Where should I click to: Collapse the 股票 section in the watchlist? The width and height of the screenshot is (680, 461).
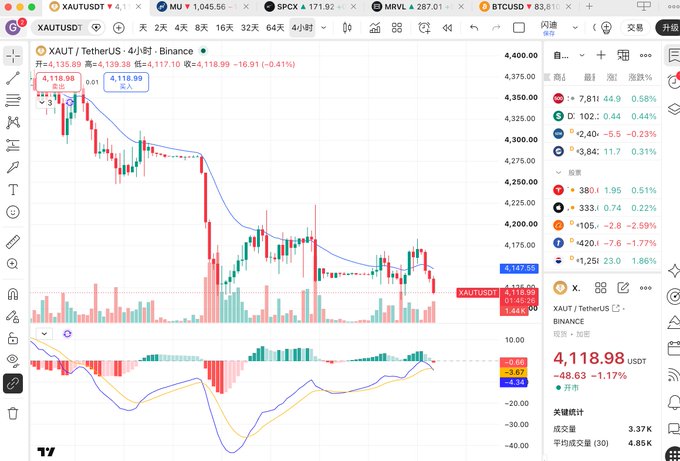pyautogui.click(x=559, y=173)
